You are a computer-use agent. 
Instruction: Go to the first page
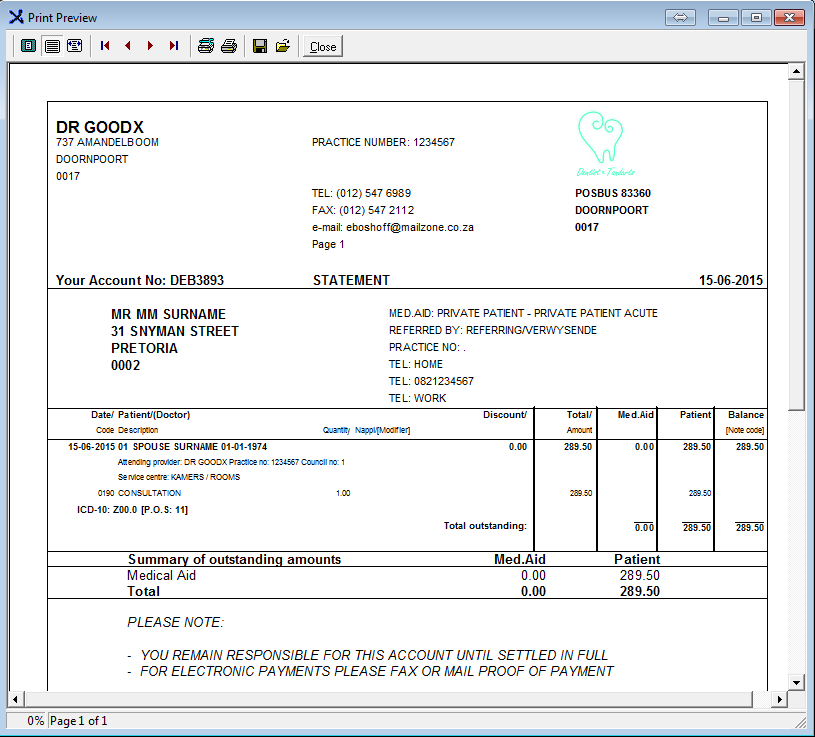click(x=105, y=46)
